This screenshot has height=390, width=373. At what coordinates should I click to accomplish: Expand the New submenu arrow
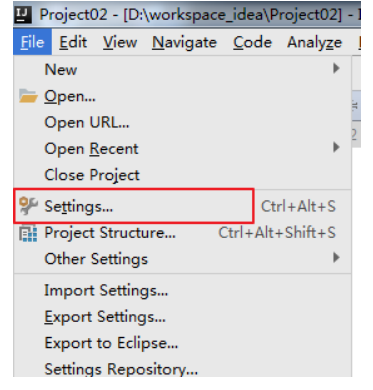coord(336,68)
